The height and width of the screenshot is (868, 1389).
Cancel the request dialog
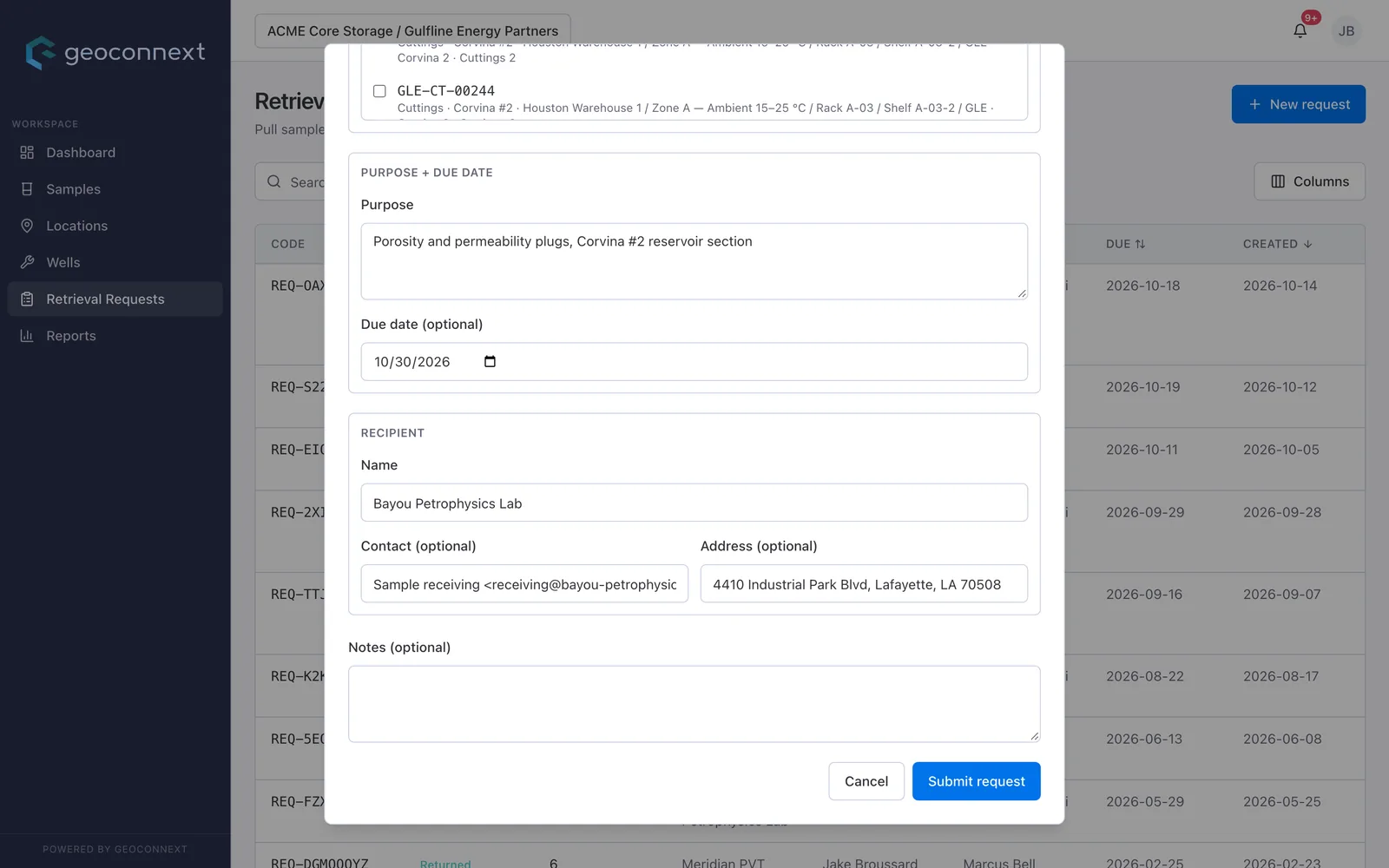tap(866, 781)
